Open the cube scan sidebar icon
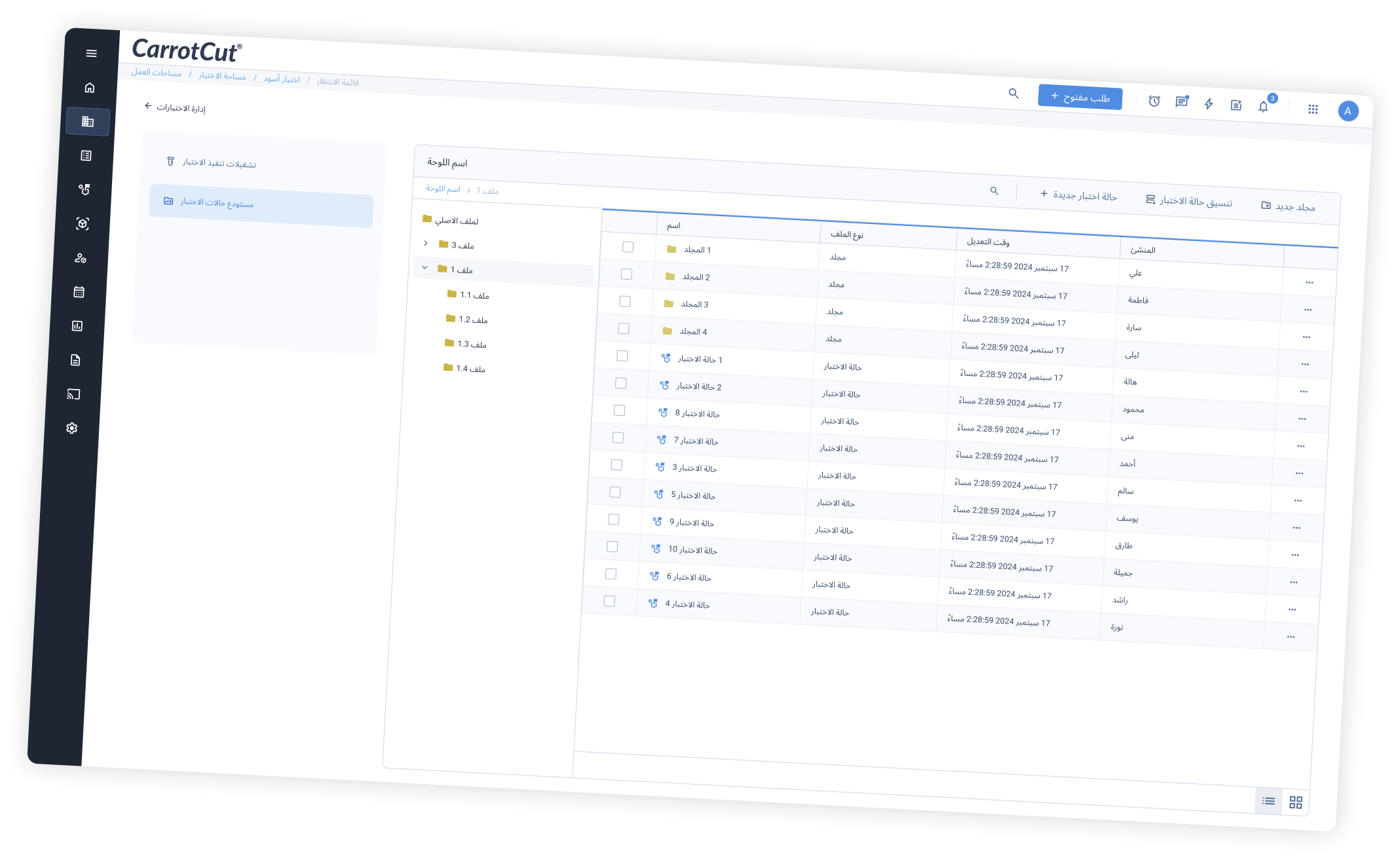The image size is (1400, 858). [x=83, y=223]
